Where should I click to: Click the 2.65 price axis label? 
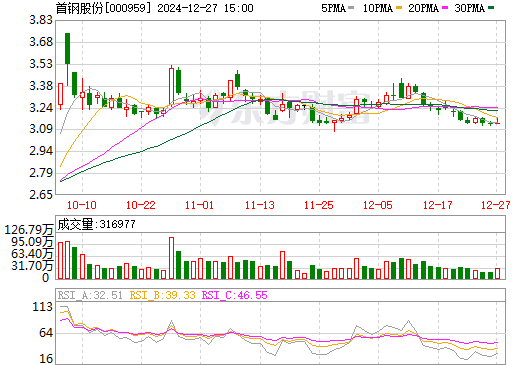tap(41, 194)
